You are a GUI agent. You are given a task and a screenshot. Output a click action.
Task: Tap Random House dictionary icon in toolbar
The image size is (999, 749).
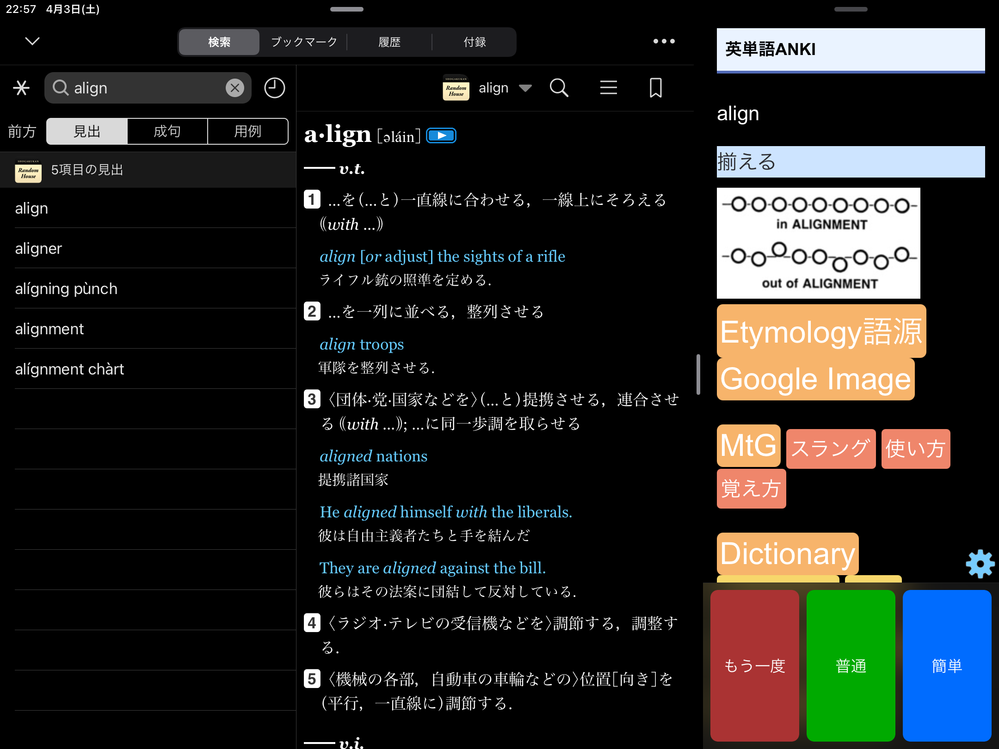coord(456,88)
